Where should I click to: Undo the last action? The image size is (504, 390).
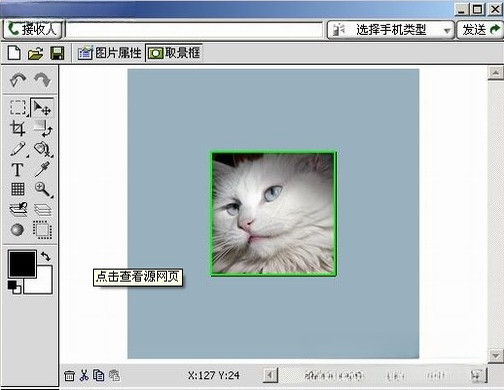point(18,80)
